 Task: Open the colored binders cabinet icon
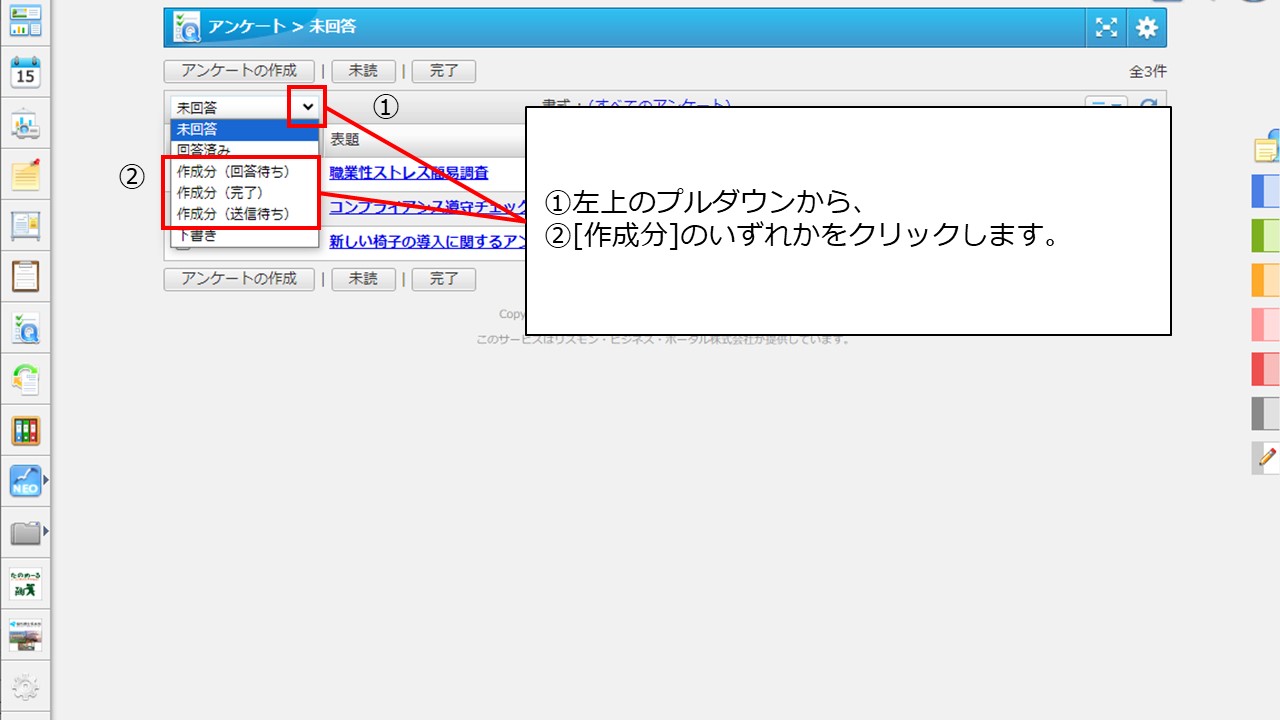pos(25,431)
